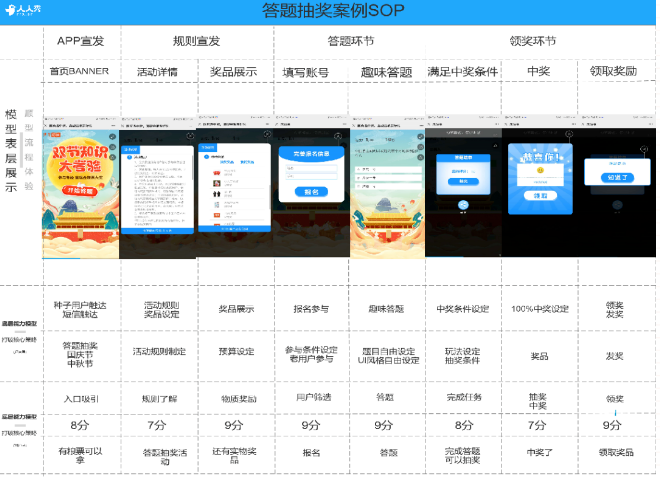
Task: Click the 用户筛选 cell
Action: pos(314,397)
